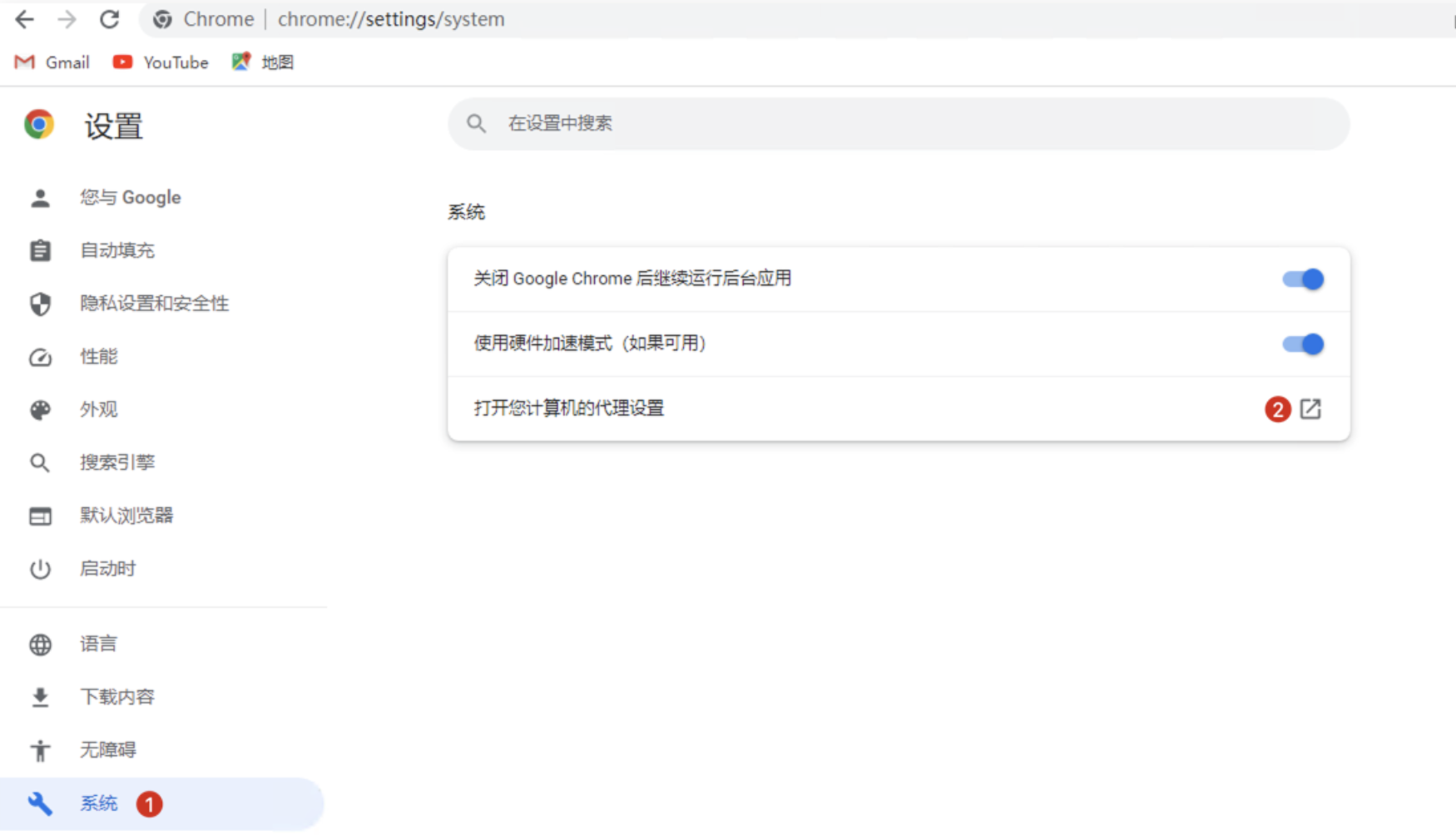
Task: Click 打开您计算机的代理设置 row text
Action: (x=569, y=408)
